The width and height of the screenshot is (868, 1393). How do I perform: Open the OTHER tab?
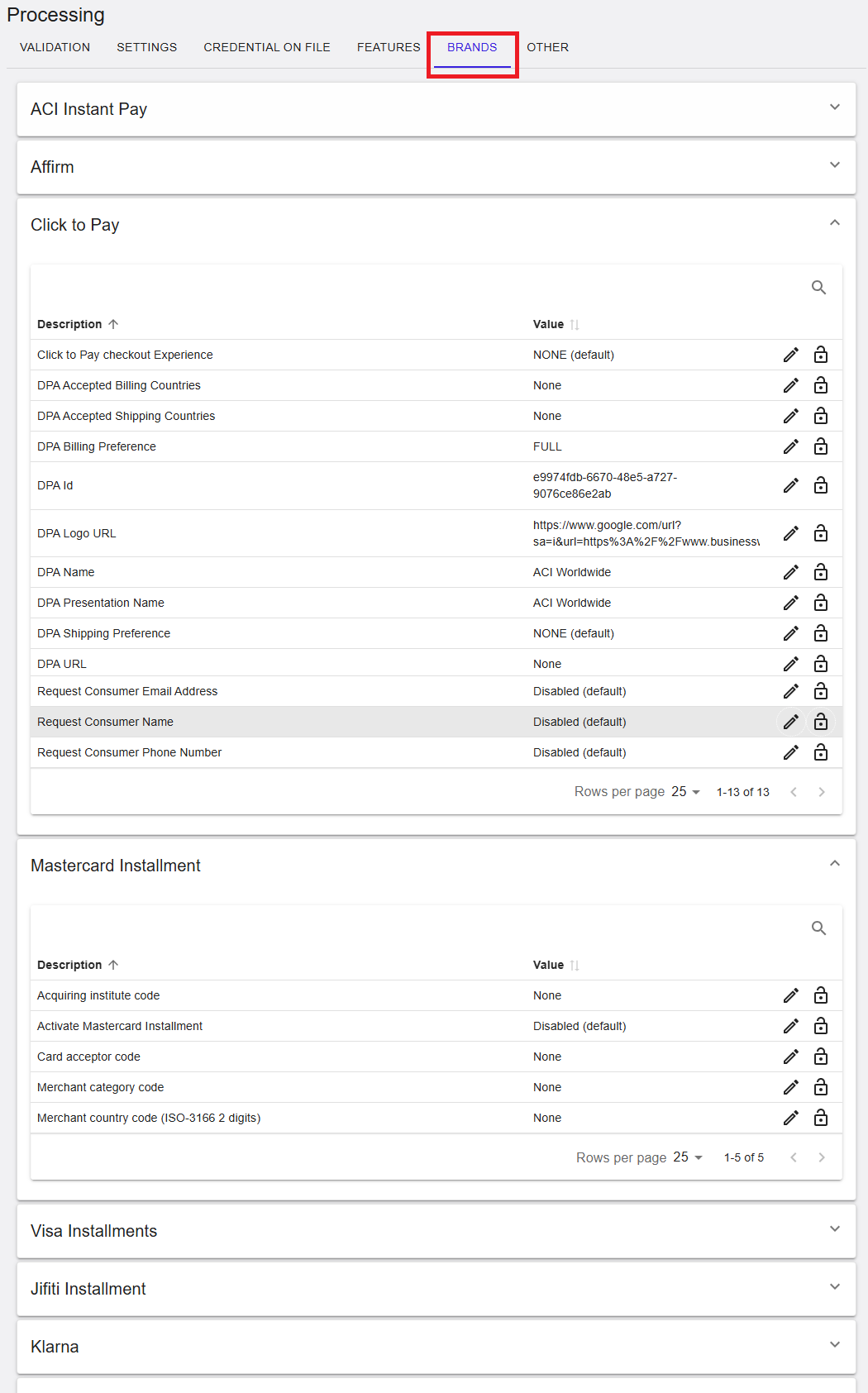(547, 47)
